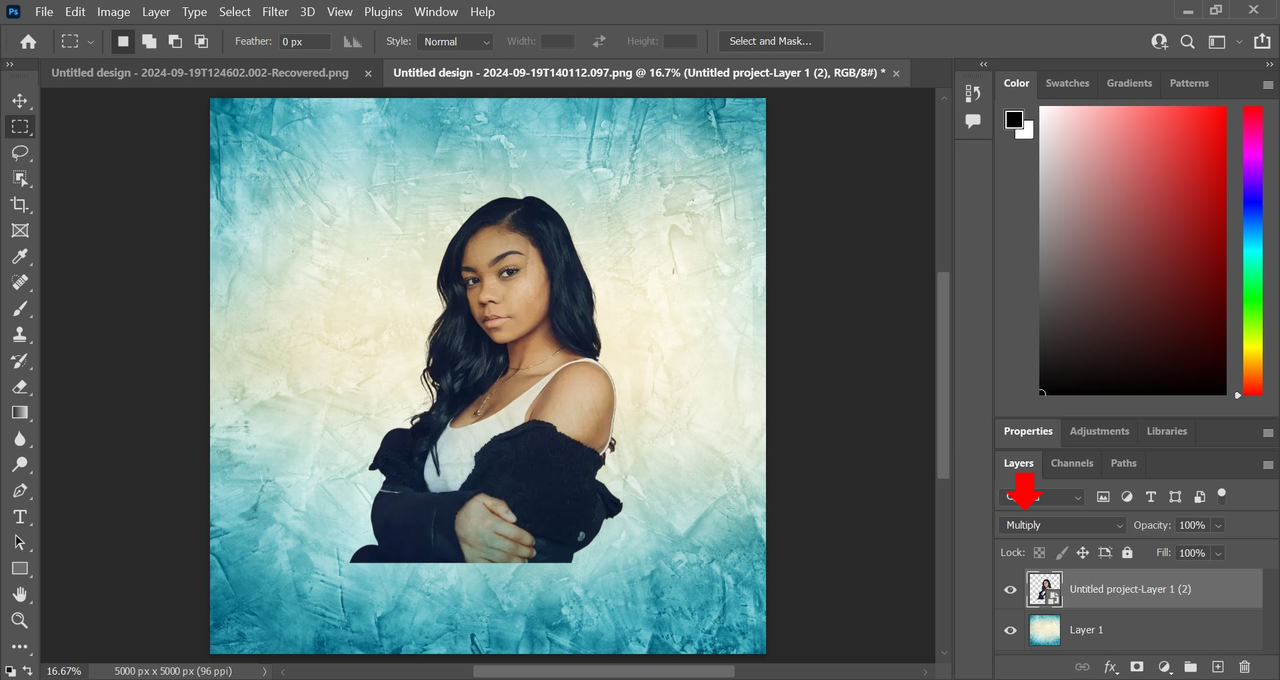
Task: Toggle Lock position icon
Action: click(1083, 552)
